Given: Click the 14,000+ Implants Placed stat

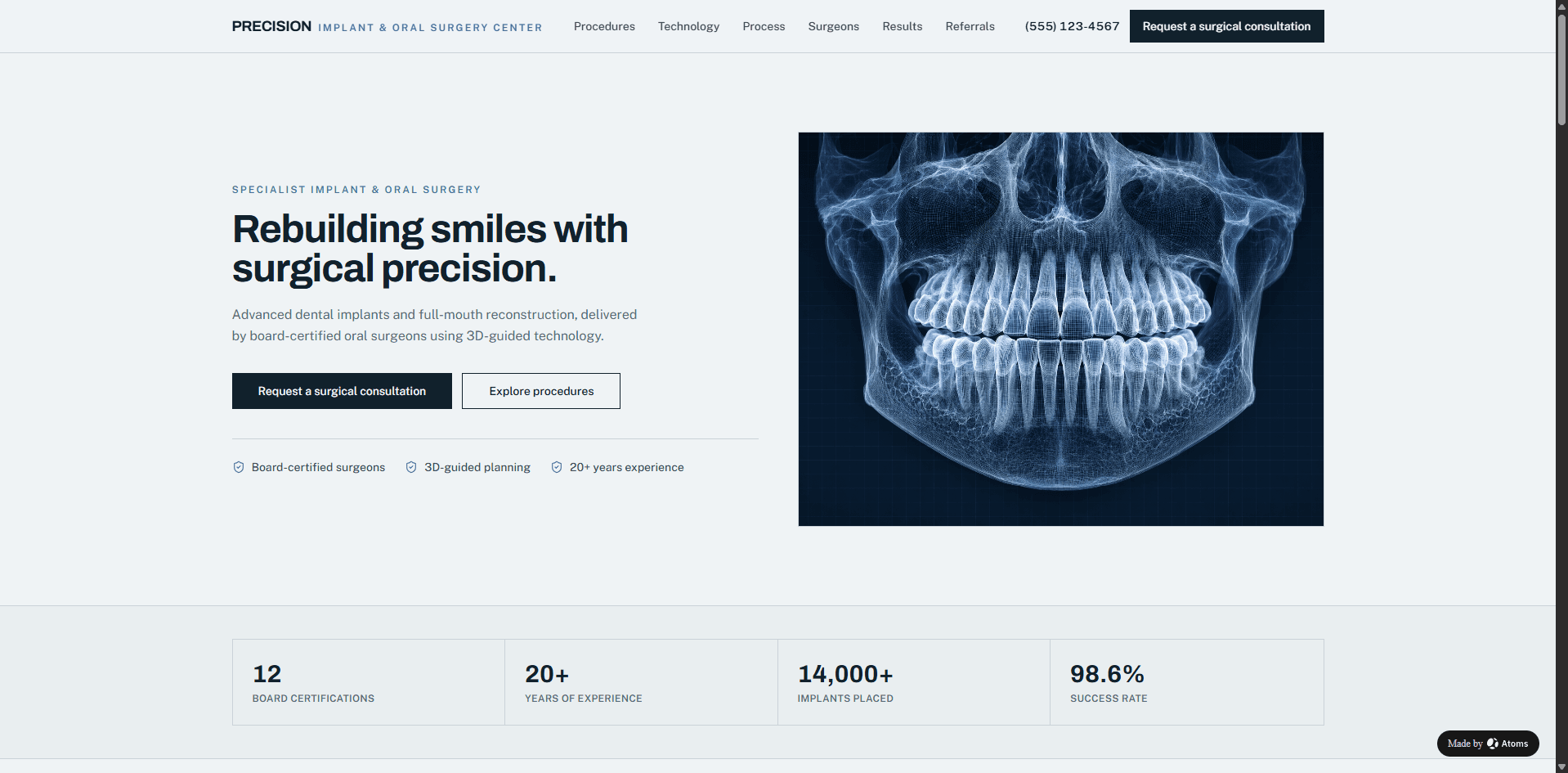Looking at the screenshot, I should [x=913, y=682].
